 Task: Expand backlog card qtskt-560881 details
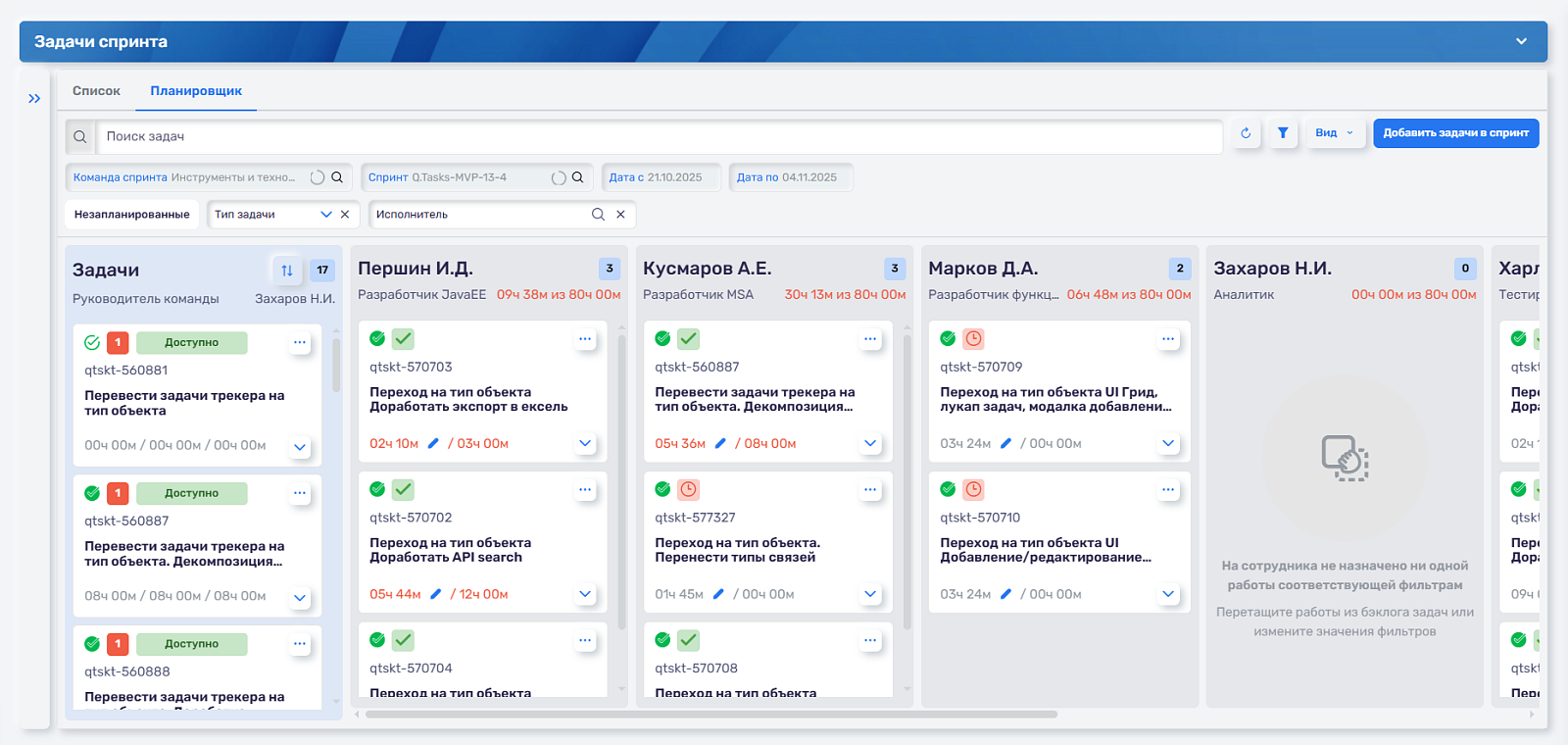[x=300, y=447]
